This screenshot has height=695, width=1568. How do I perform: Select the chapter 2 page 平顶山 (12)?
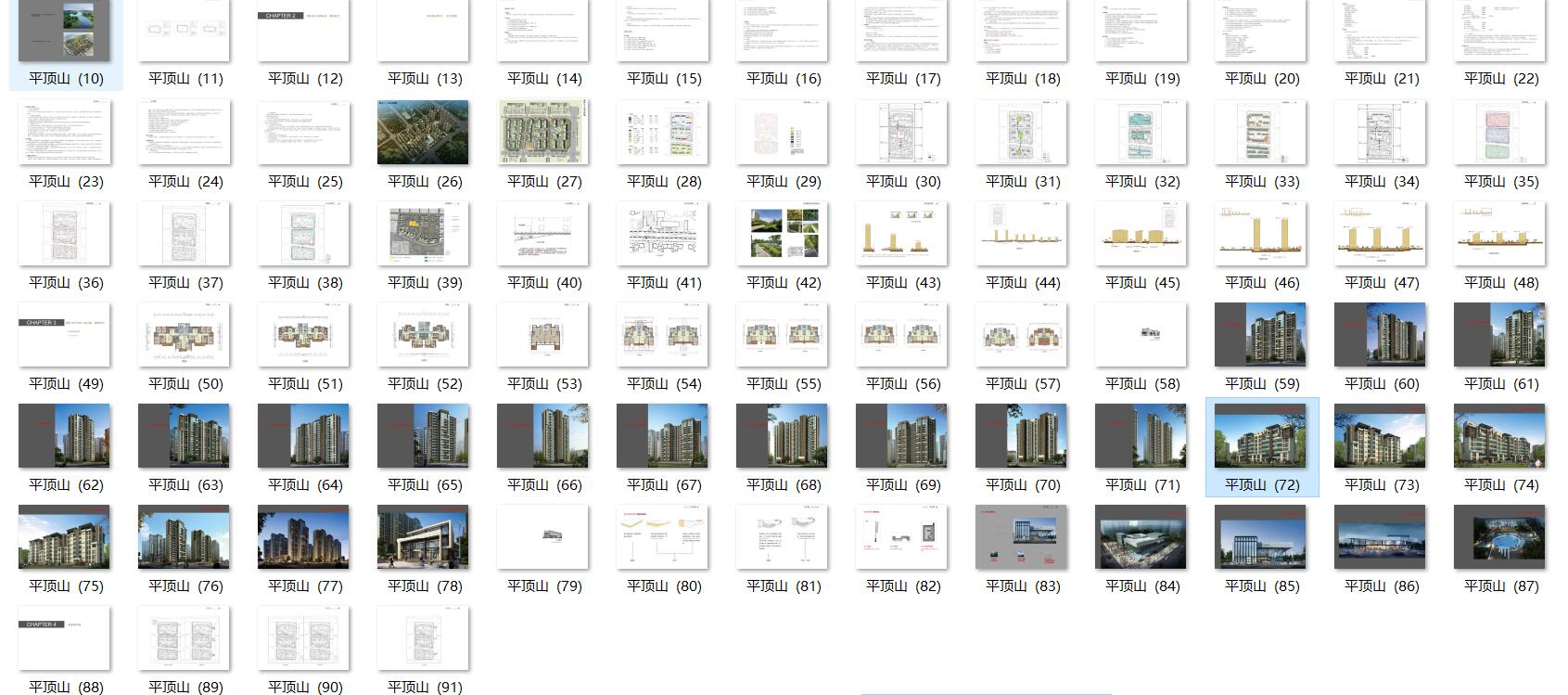tap(303, 31)
